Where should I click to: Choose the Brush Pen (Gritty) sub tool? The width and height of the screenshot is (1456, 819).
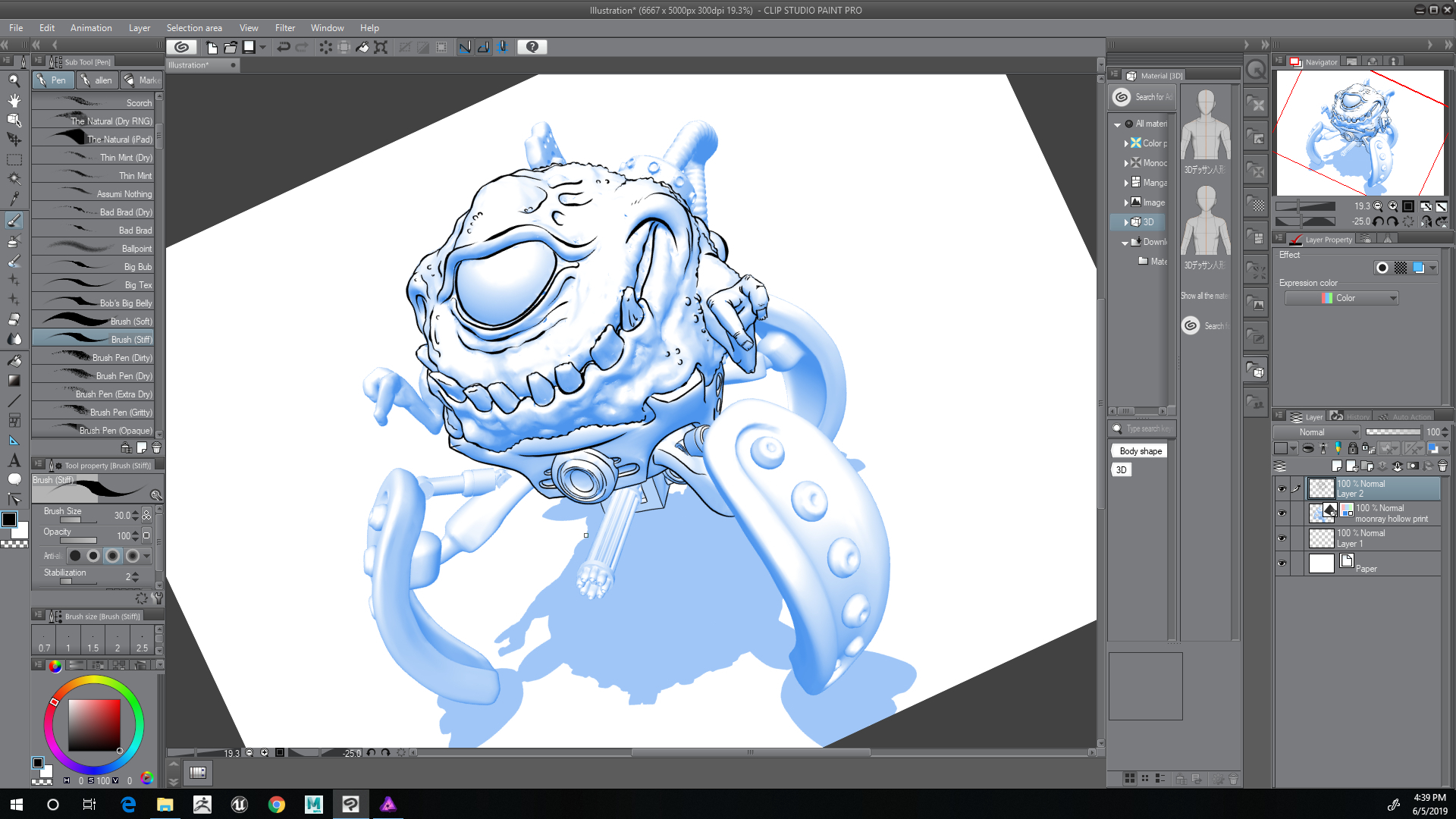(99, 413)
